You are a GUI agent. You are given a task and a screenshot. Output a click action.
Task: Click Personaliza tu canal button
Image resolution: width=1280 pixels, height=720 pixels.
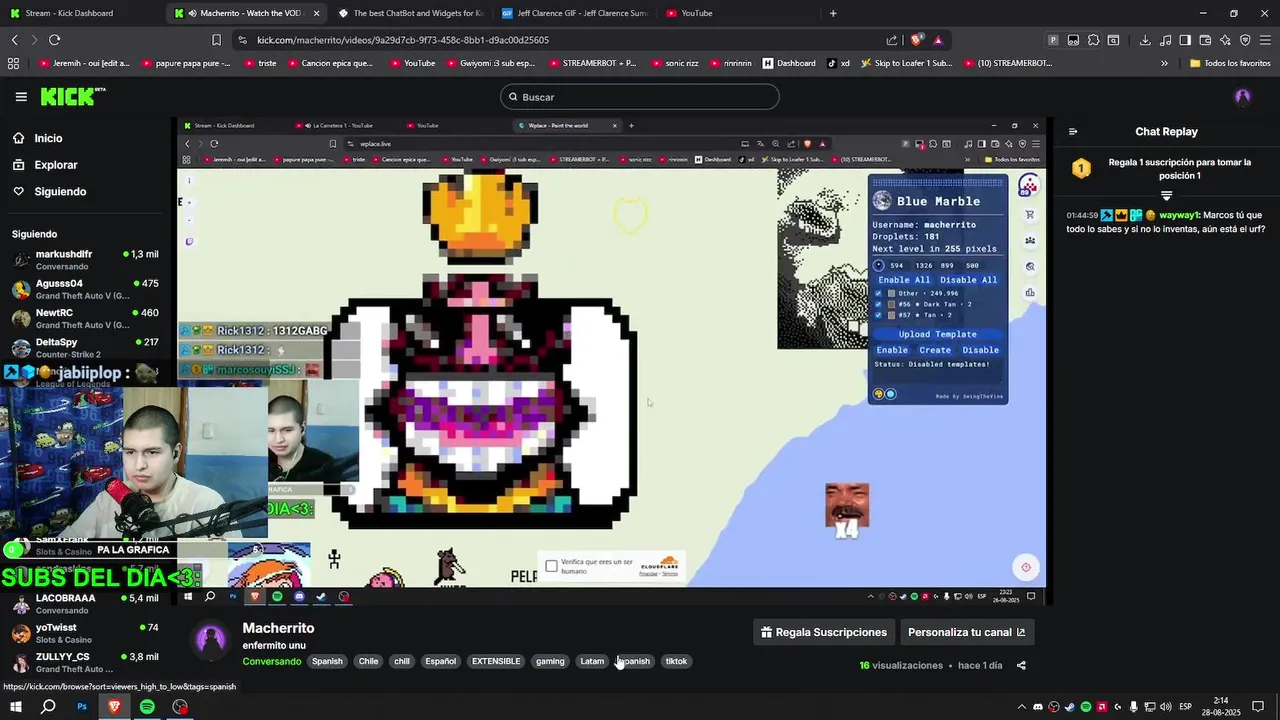966,632
